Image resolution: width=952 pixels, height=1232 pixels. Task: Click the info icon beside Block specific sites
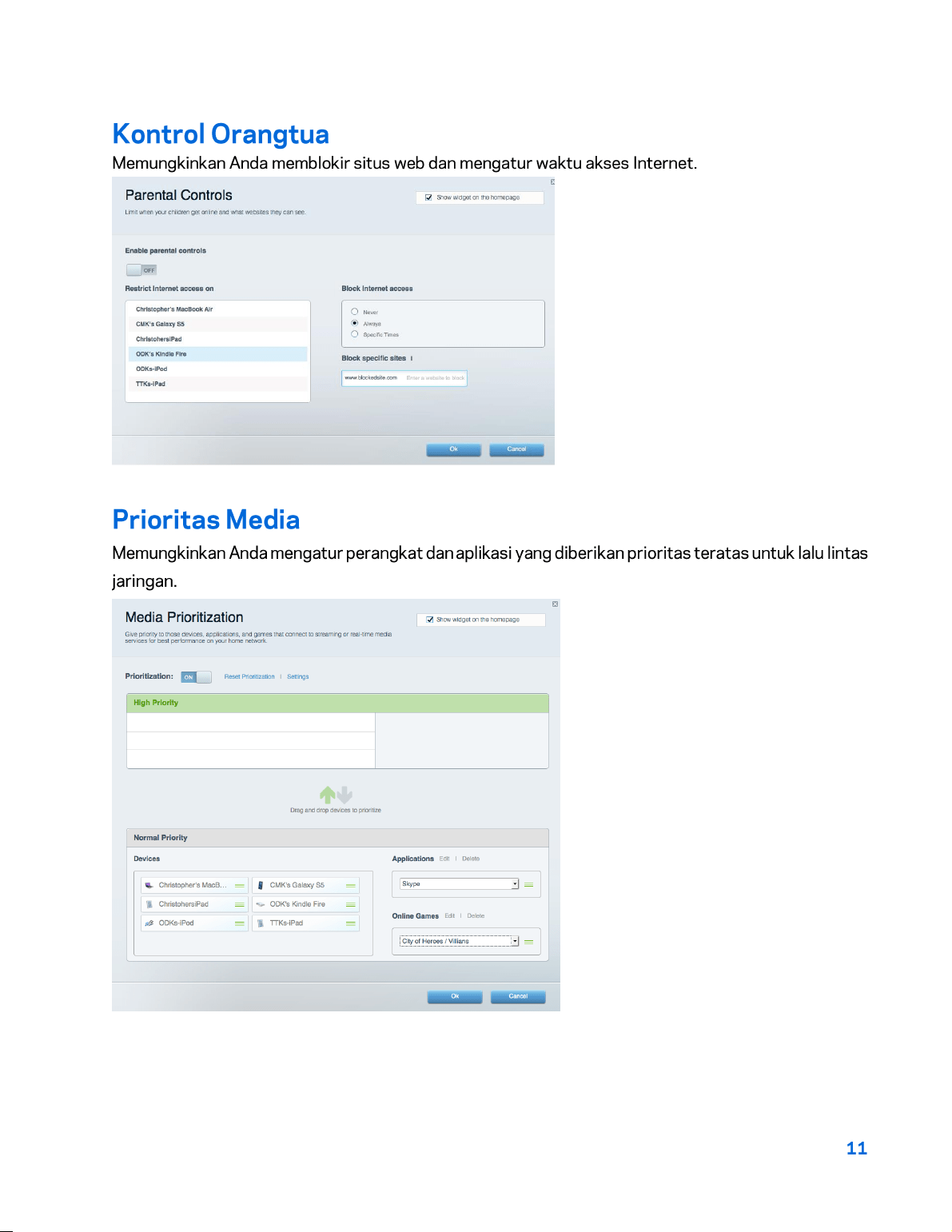pos(412,358)
